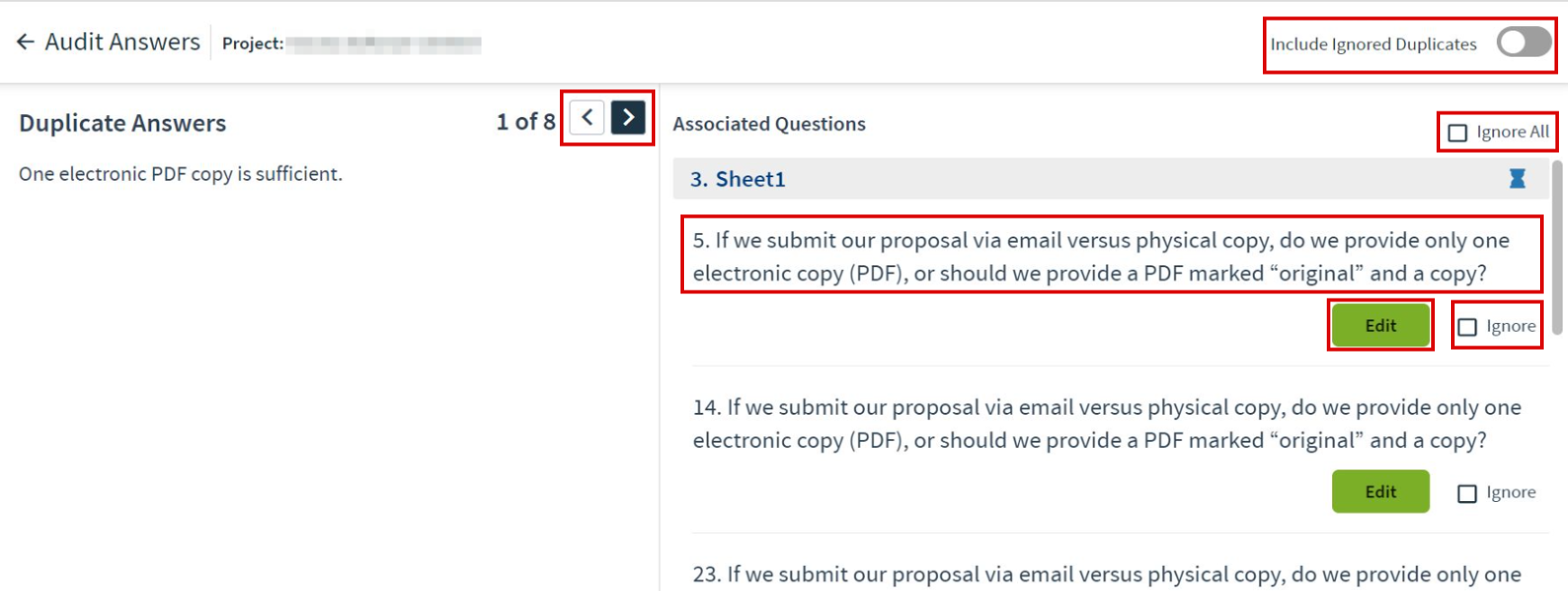This screenshot has height=591, width=1568.
Task: Open question 23 partially visible at bottom
Action: (1107, 574)
